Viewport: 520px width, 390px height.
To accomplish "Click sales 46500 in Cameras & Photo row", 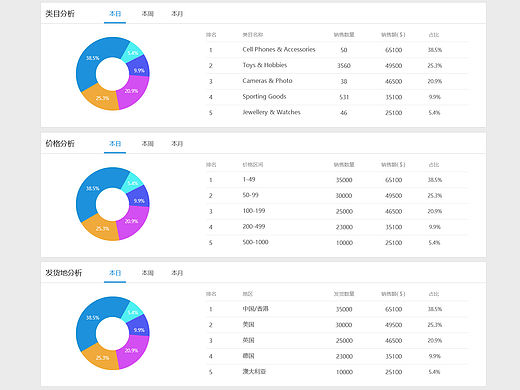I will click(393, 81).
